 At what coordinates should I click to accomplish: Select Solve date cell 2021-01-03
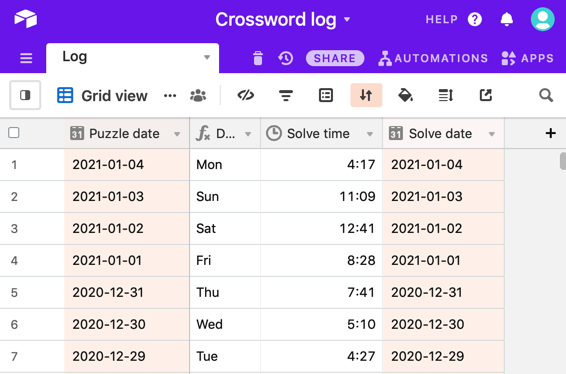pyautogui.click(x=443, y=196)
